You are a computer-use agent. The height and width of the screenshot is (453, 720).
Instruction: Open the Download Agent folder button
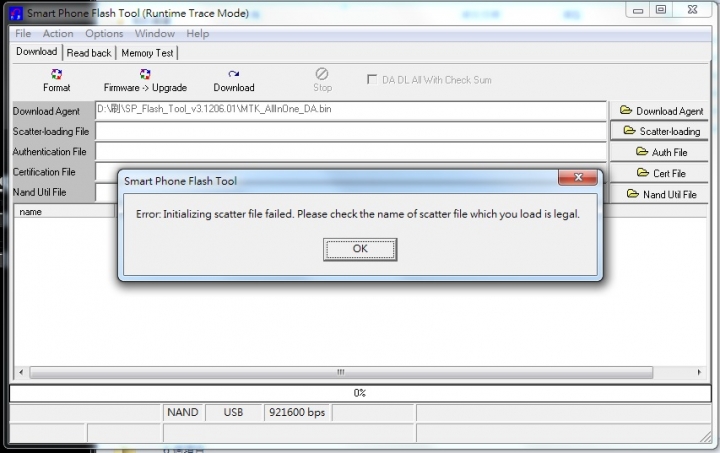[659, 111]
